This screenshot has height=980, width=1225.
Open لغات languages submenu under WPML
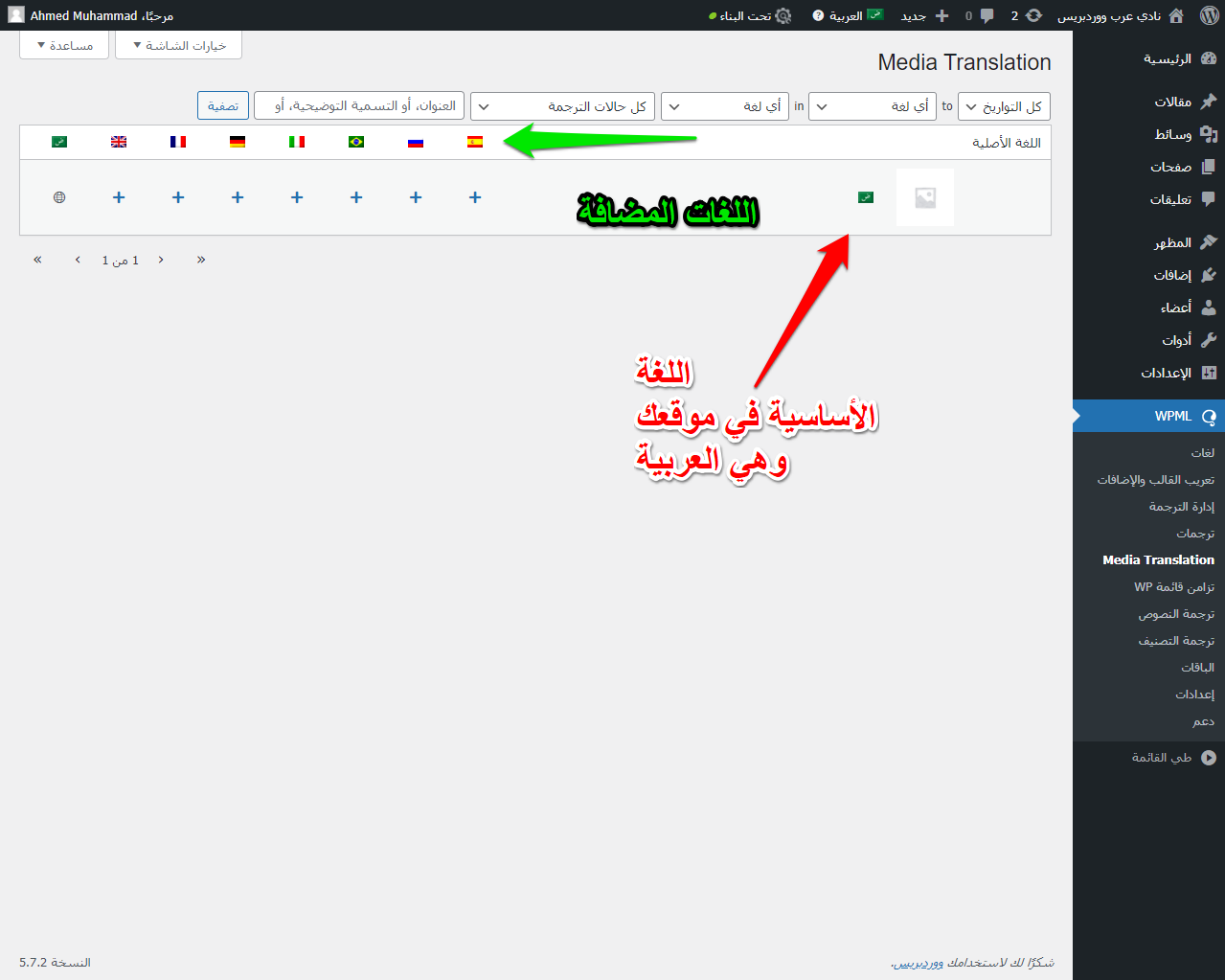[1202, 452]
